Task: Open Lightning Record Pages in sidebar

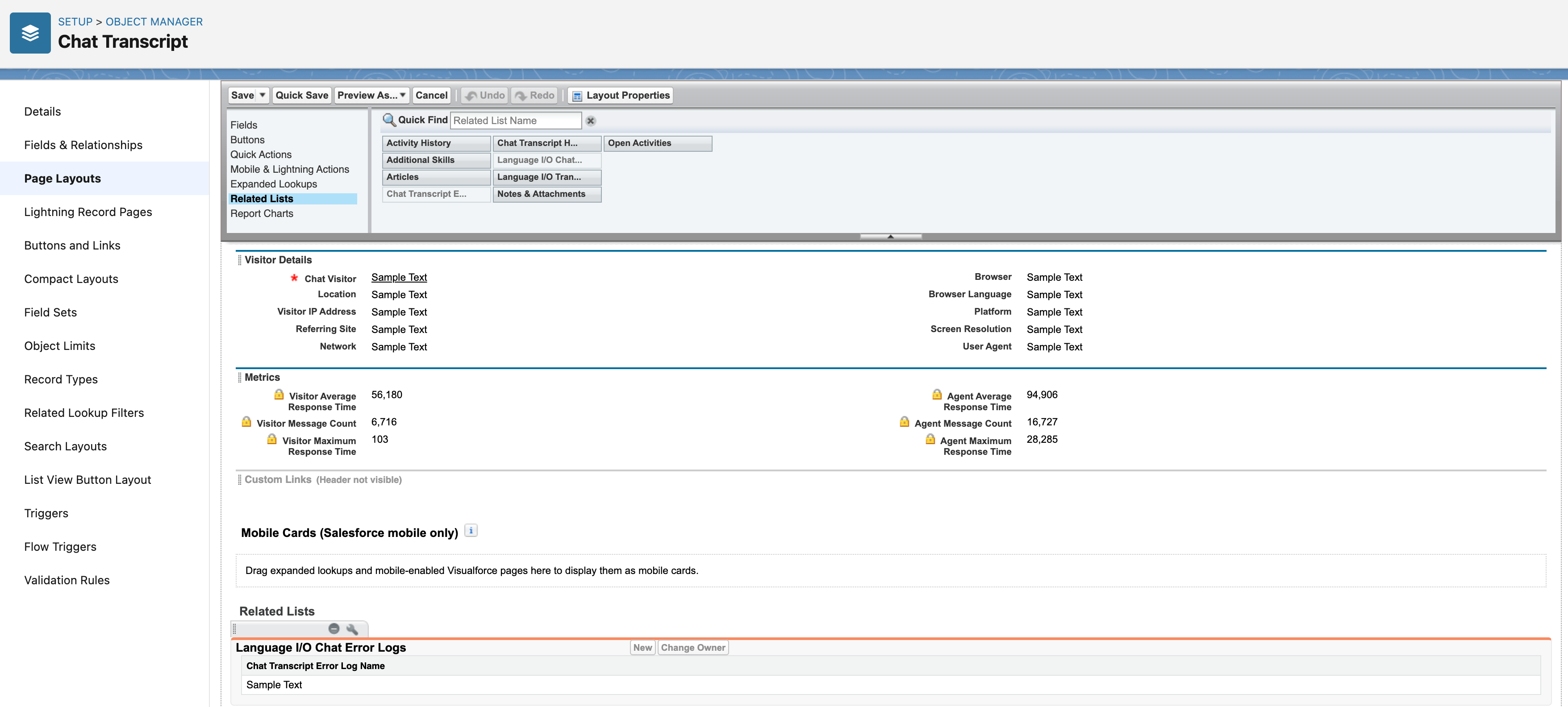Action: 88,212
